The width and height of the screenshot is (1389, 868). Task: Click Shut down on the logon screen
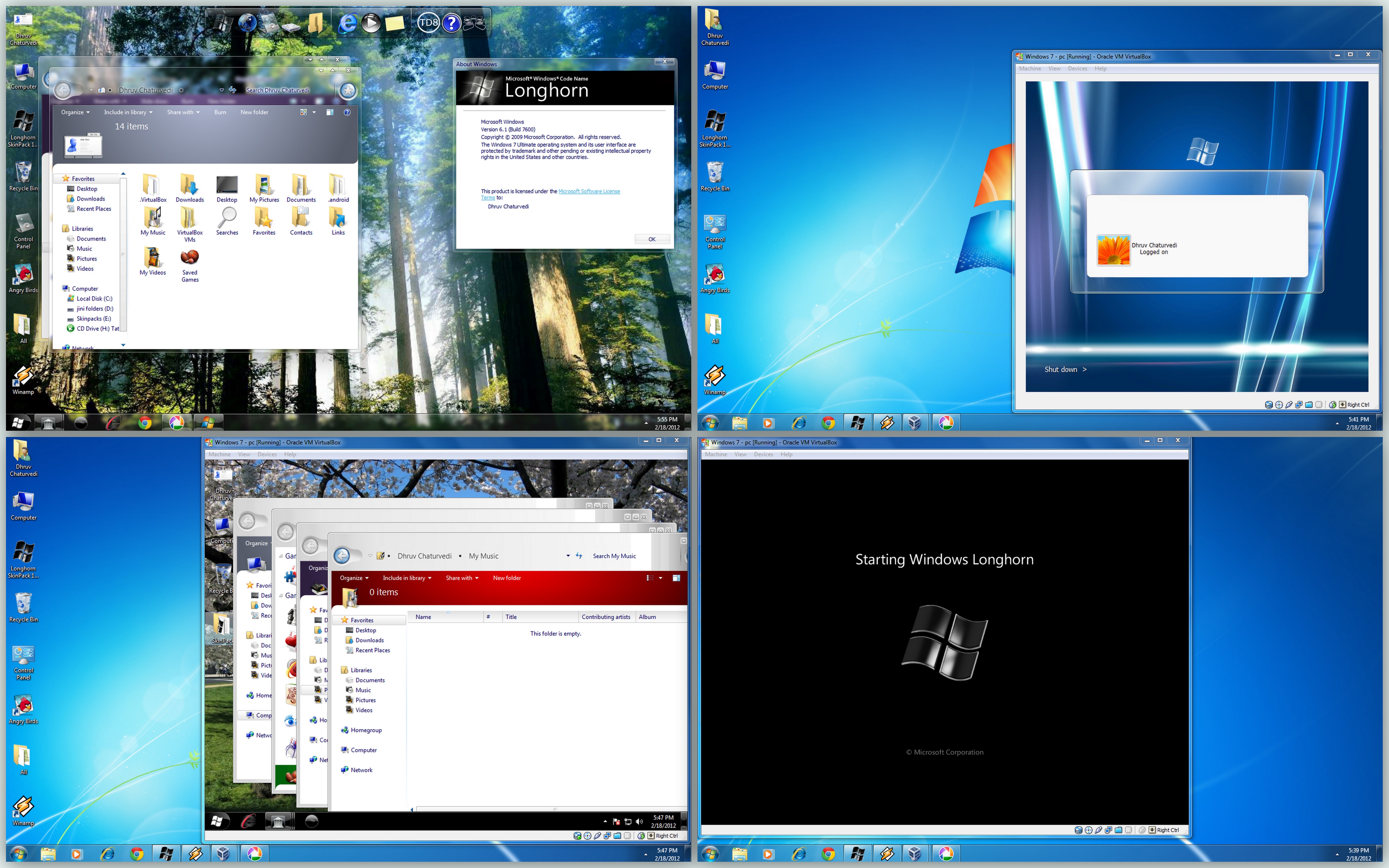[1061, 369]
